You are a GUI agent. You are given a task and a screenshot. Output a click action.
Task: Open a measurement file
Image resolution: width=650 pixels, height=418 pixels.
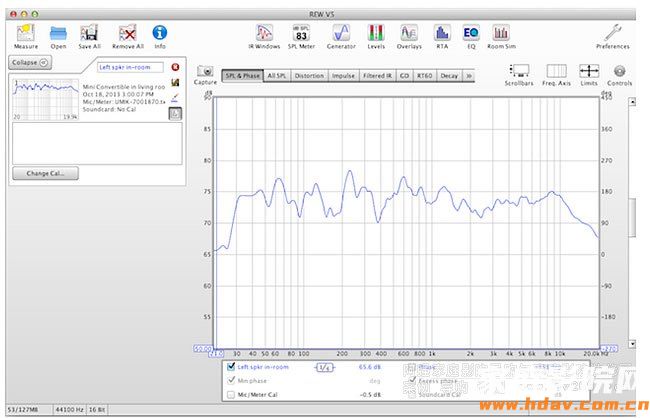click(58, 36)
